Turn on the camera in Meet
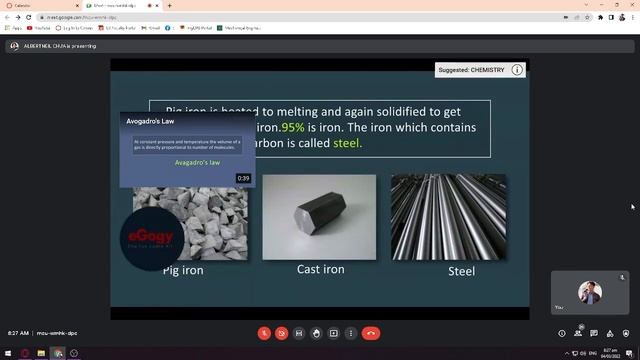This screenshot has height=360, width=640. click(282, 333)
